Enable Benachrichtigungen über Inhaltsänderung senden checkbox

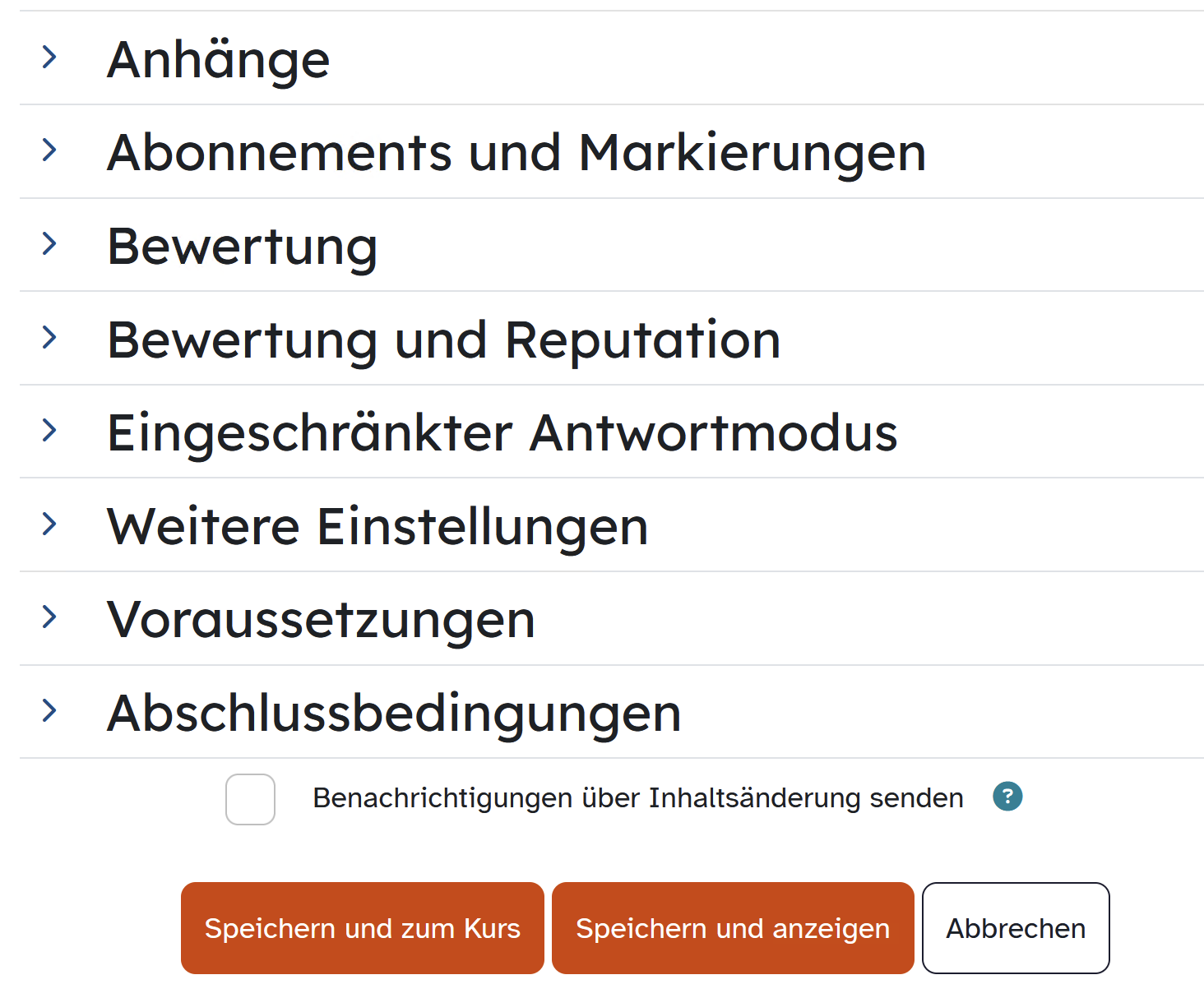tap(250, 799)
